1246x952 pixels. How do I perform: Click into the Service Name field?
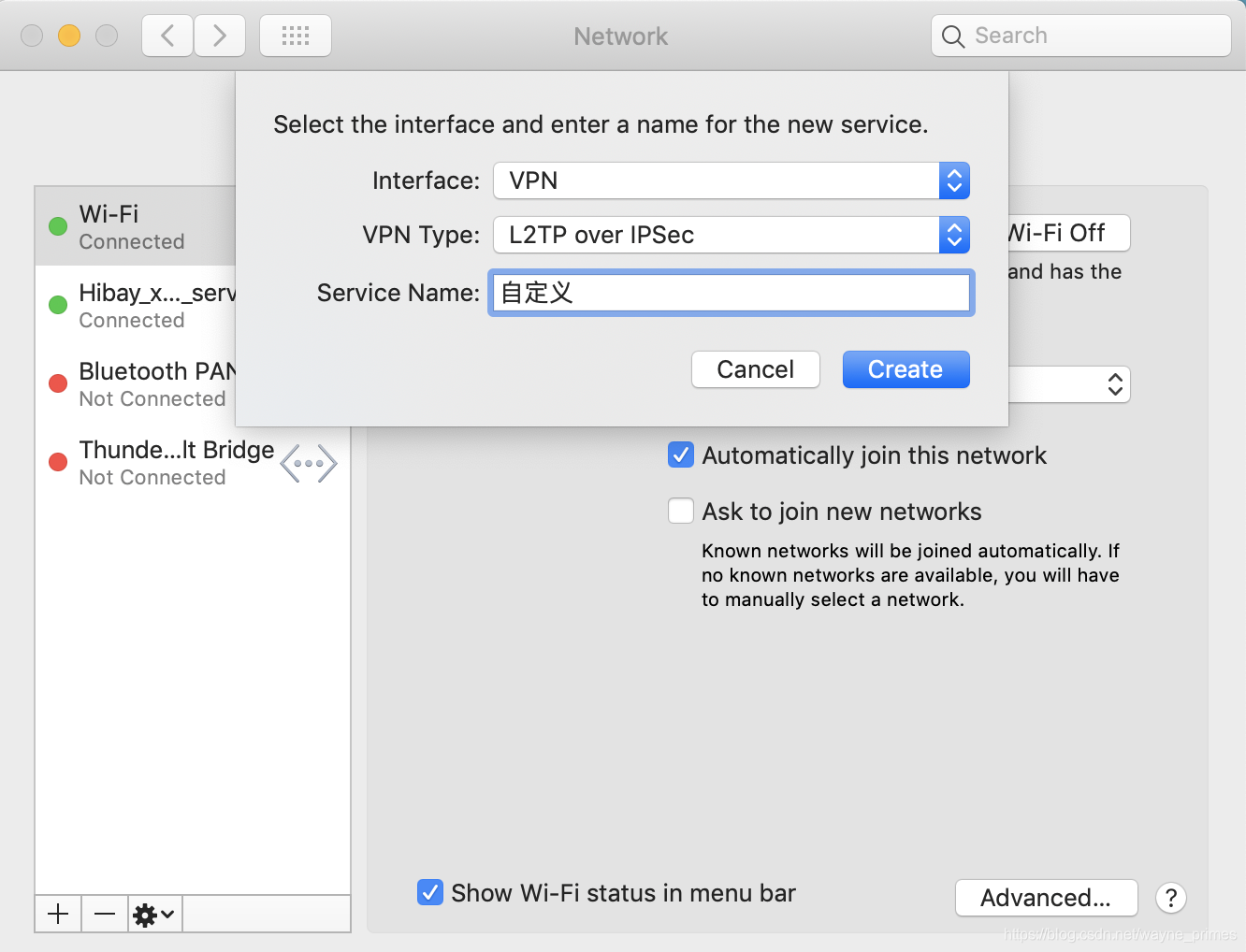pos(732,293)
